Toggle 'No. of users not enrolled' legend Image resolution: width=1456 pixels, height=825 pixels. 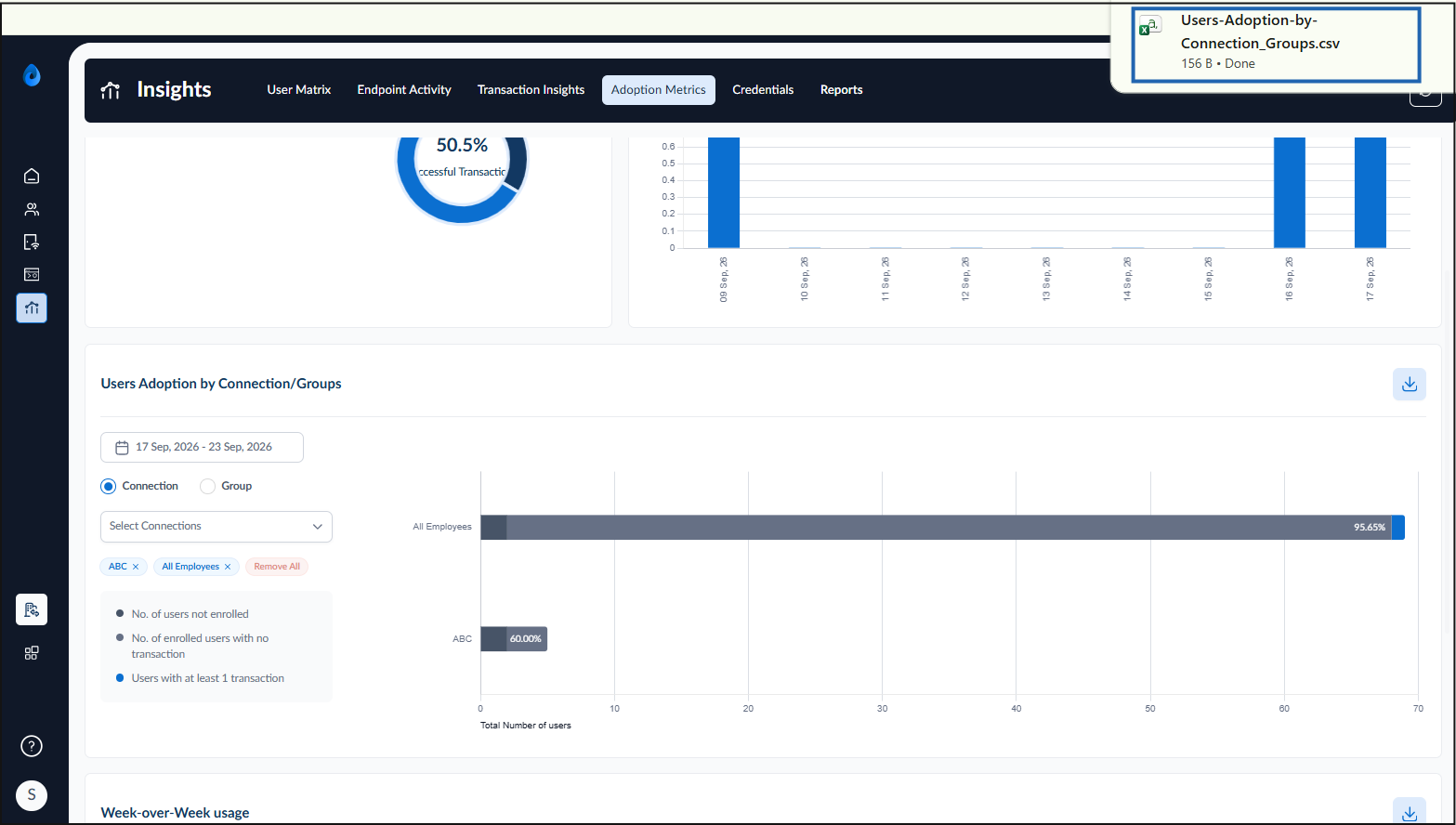tap(182, 614)
